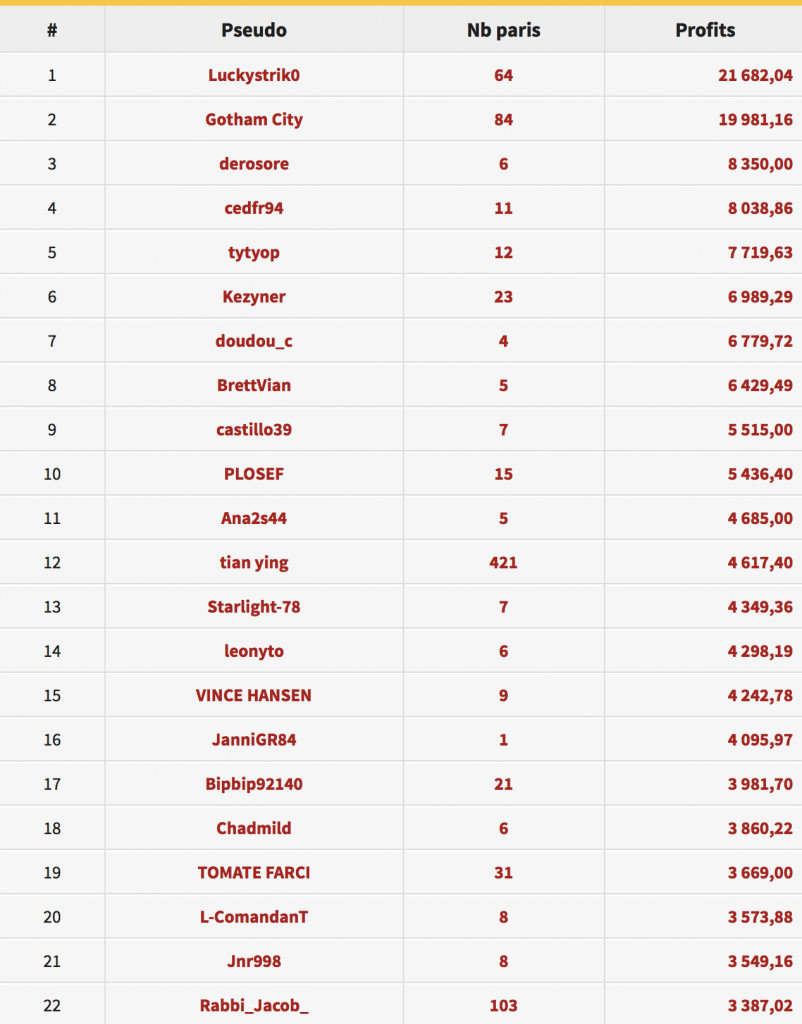Open the VINCE HANSEN profile link
The width and height of the screenshot is (802, 1024).
(x=253, y=696)
